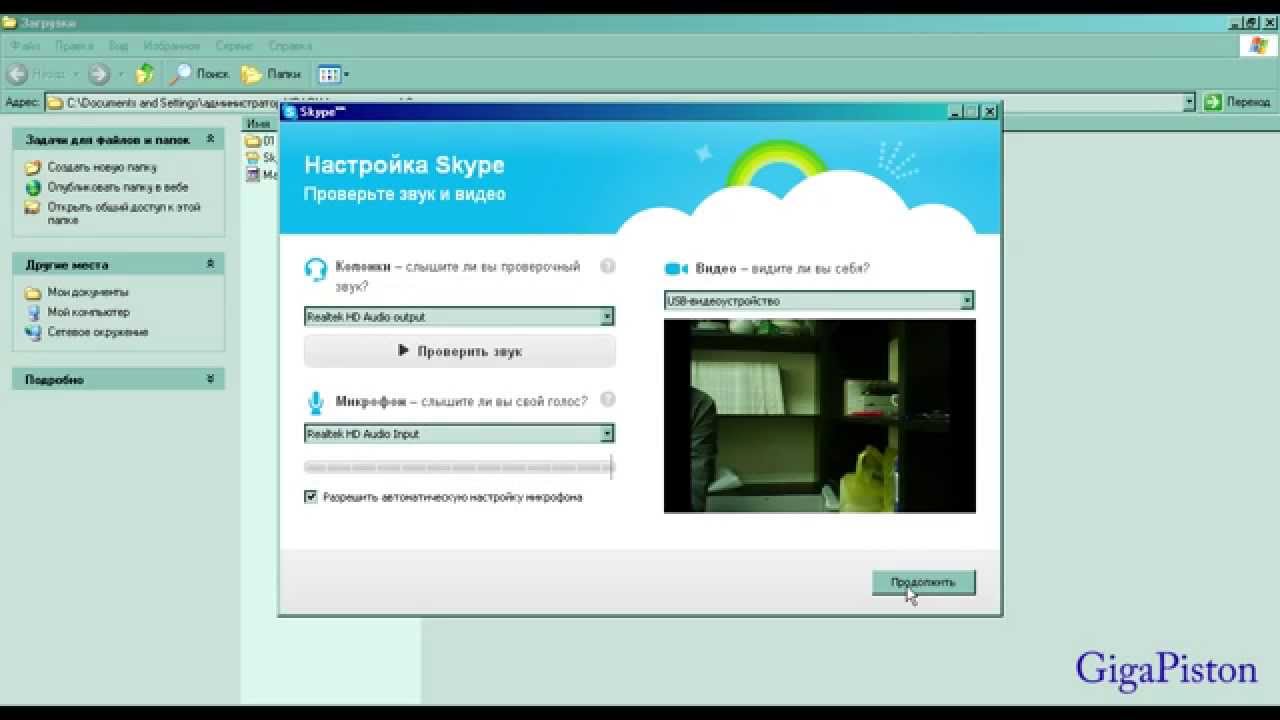Click Открыть общий доступ к этой папке
Screen dimensions: 1280x720
[x=124, y=213]
